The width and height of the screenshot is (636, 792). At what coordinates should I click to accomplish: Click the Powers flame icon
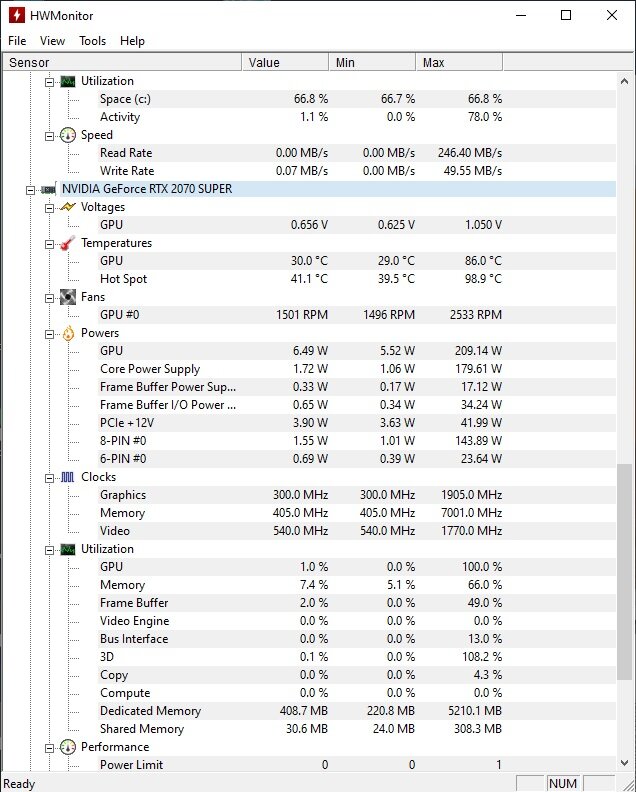pos(68,333)
